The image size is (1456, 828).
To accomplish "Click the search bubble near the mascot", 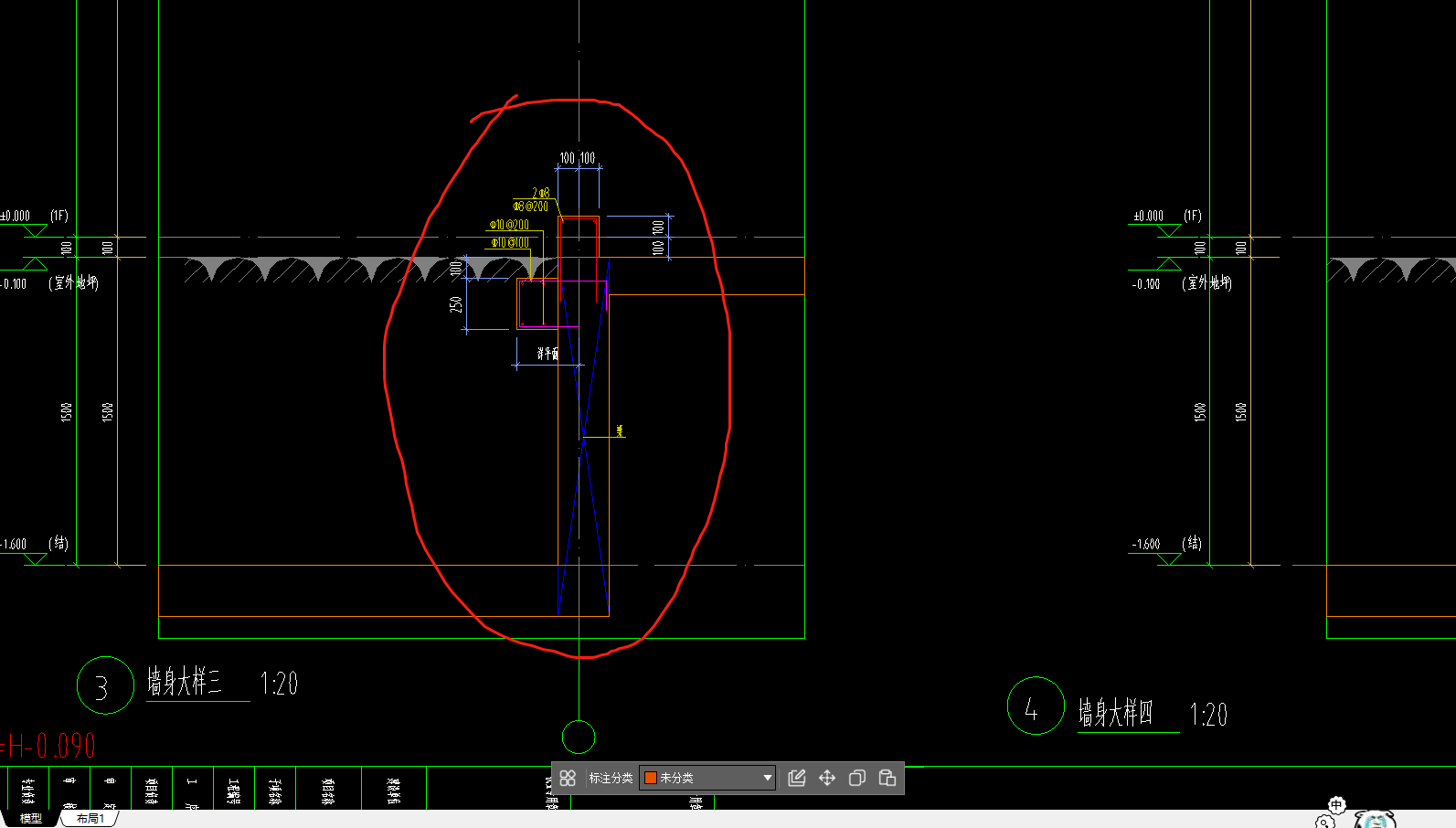I will coord(1325,822).
